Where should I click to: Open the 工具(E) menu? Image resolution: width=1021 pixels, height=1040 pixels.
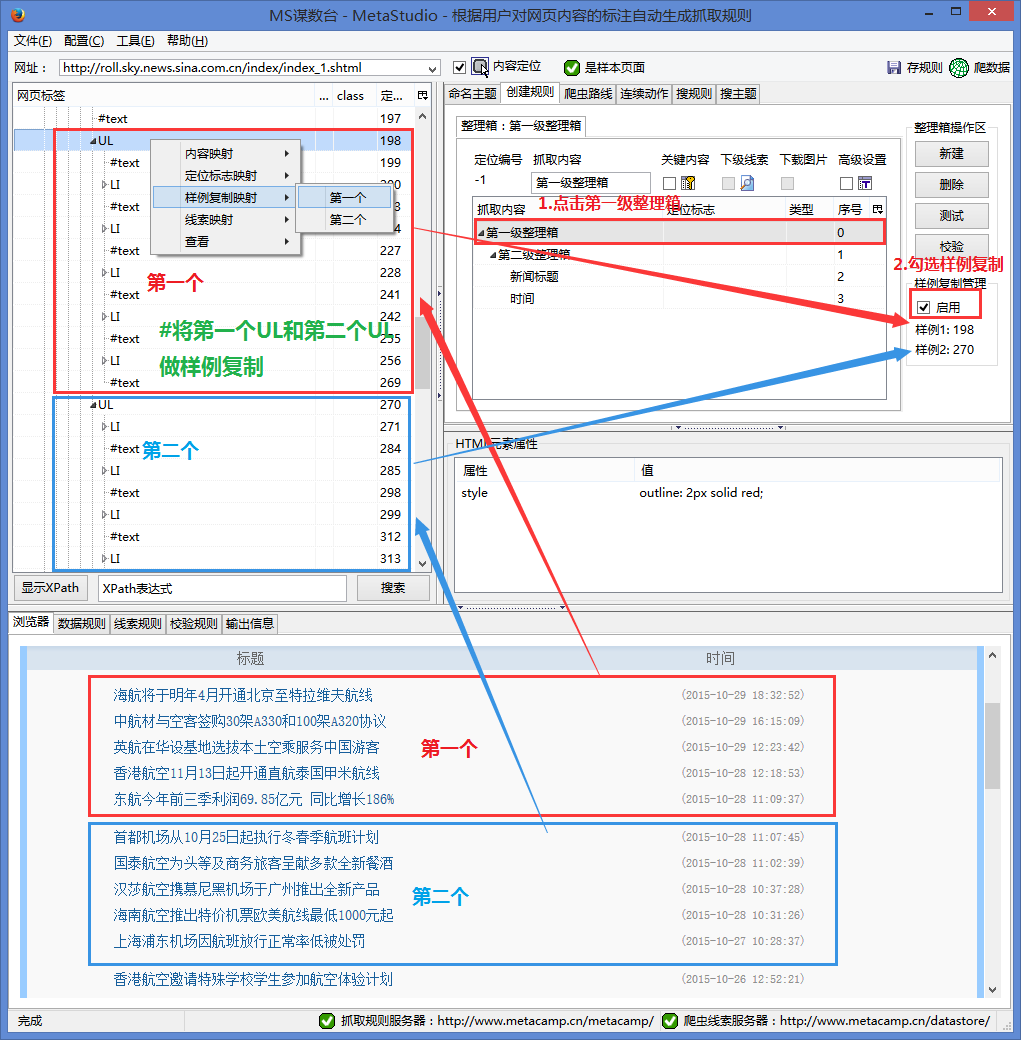click(x=135, y=41)
